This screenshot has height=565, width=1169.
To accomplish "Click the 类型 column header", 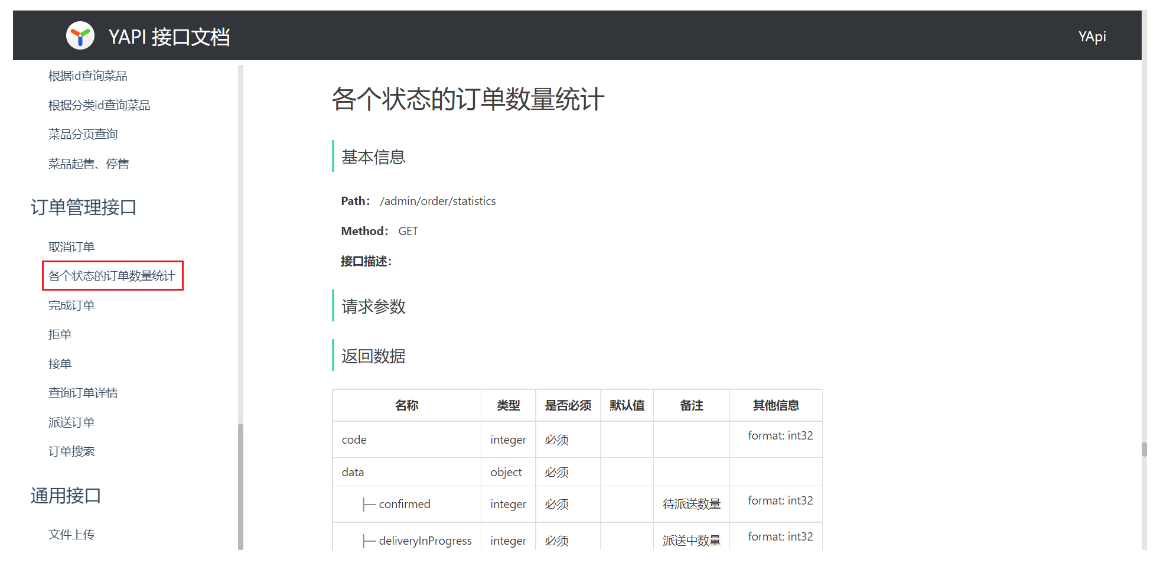I will [x=508, y=405].
